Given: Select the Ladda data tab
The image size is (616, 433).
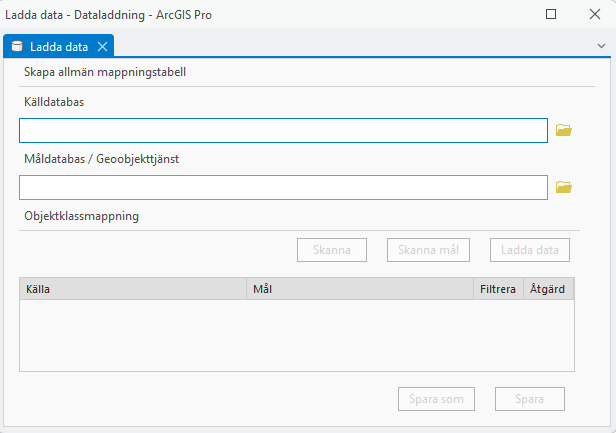Looking at the screenshot, I should tap(54, 47).
